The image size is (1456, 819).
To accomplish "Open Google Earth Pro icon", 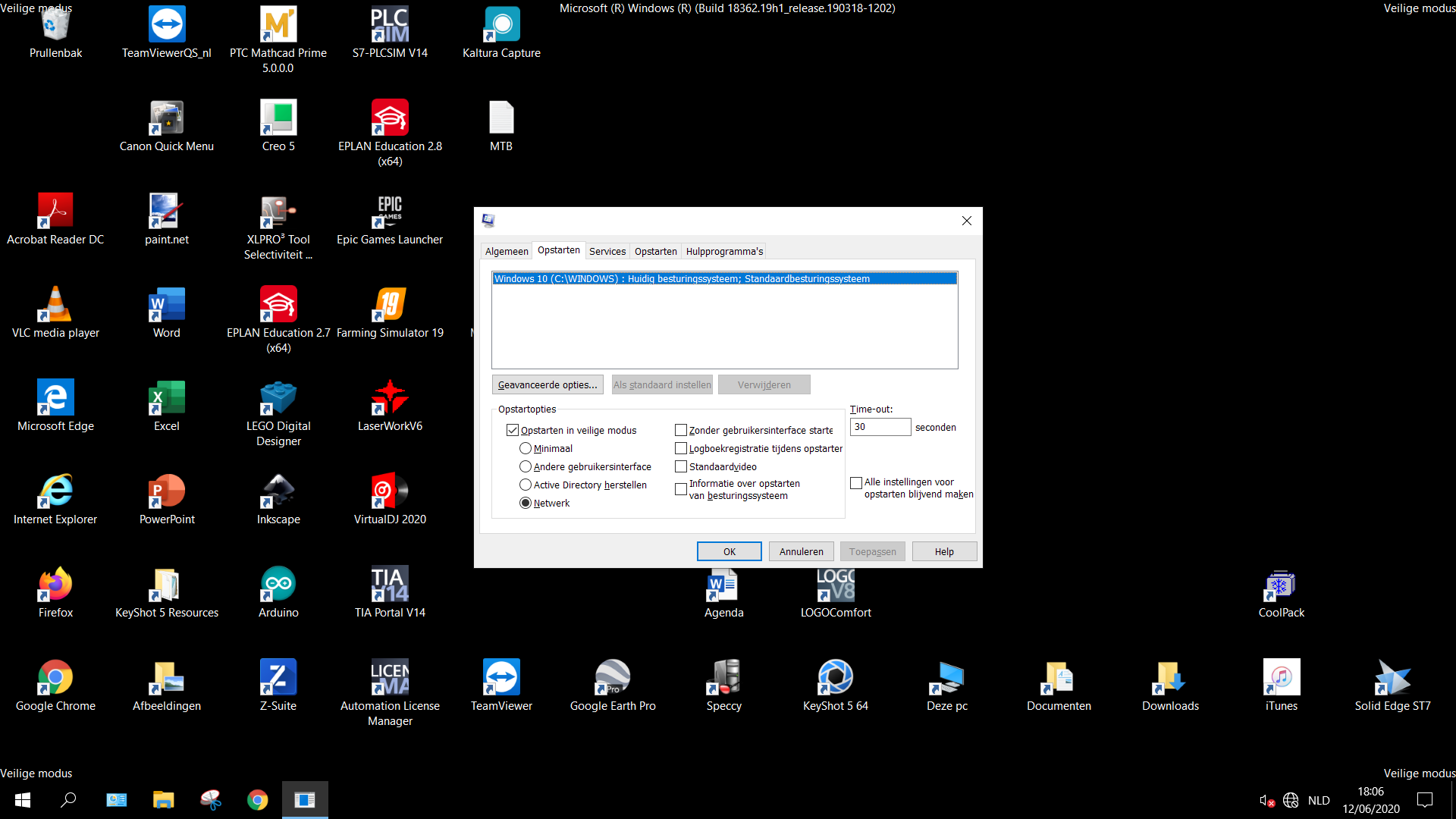I will point(613,686).
